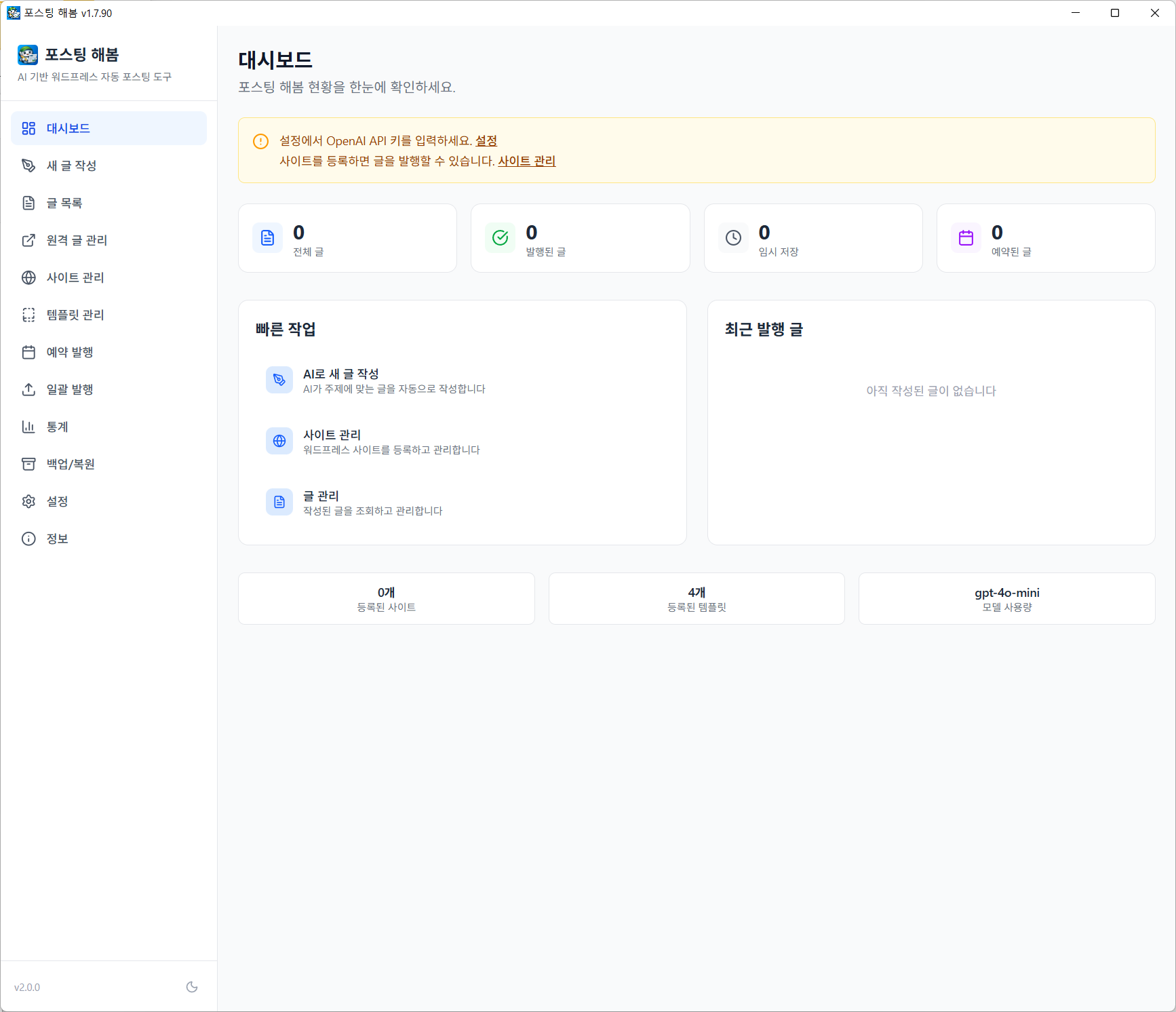Open 원격 글 관리 menu item
Image resolution: width=1176 pixels, height=1012 pixels.
(x=77, y=240)
